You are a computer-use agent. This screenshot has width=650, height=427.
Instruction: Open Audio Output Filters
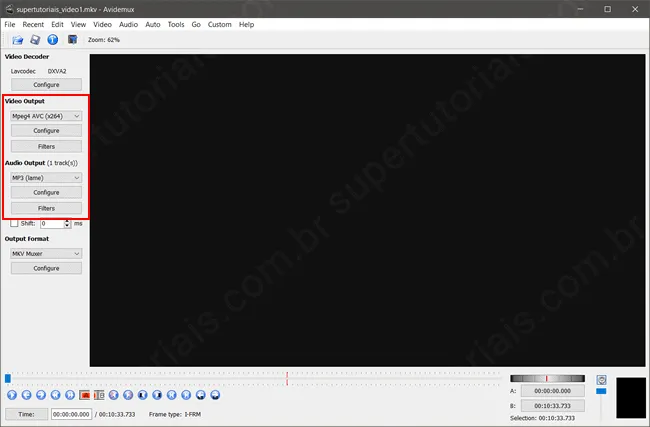point(46,208)
